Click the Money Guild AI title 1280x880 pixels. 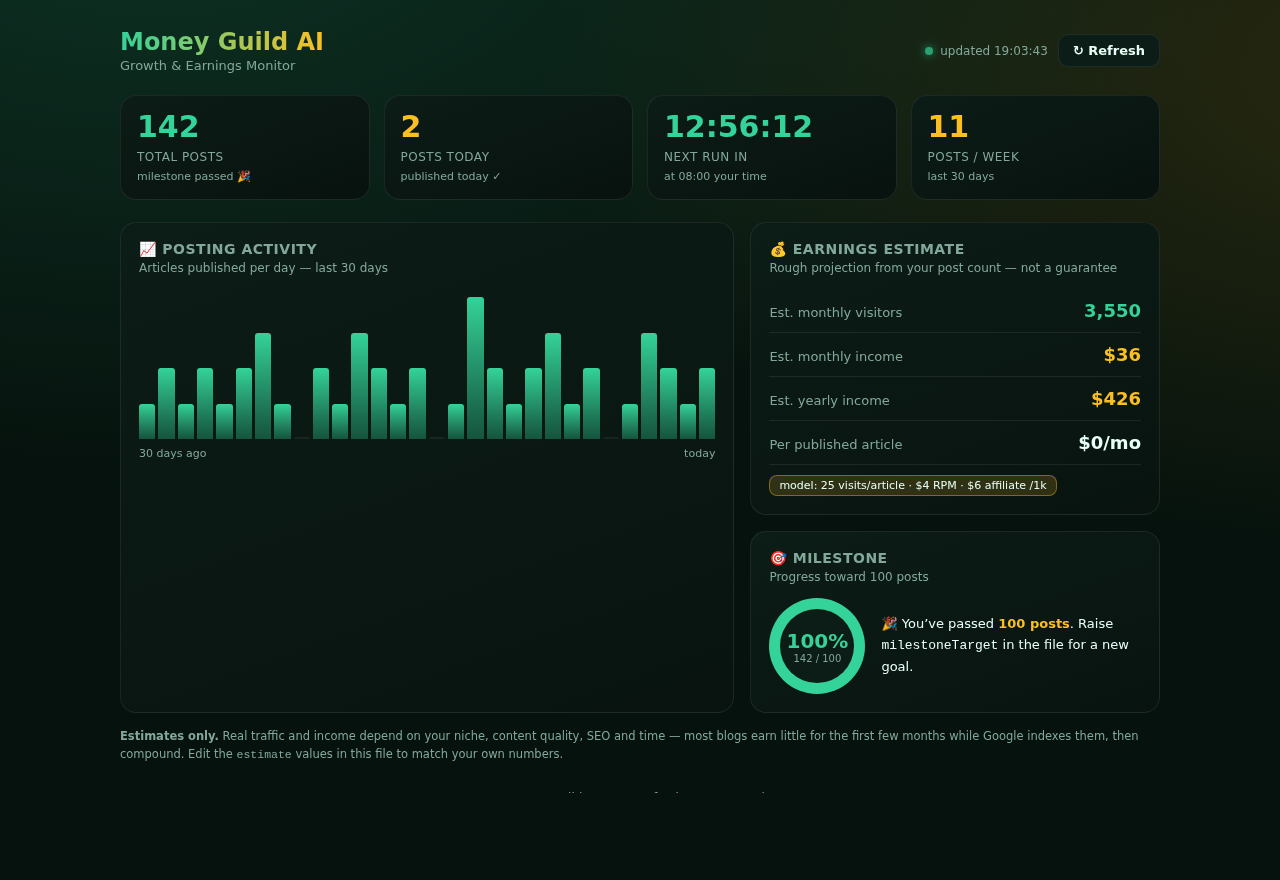(222, 42)
